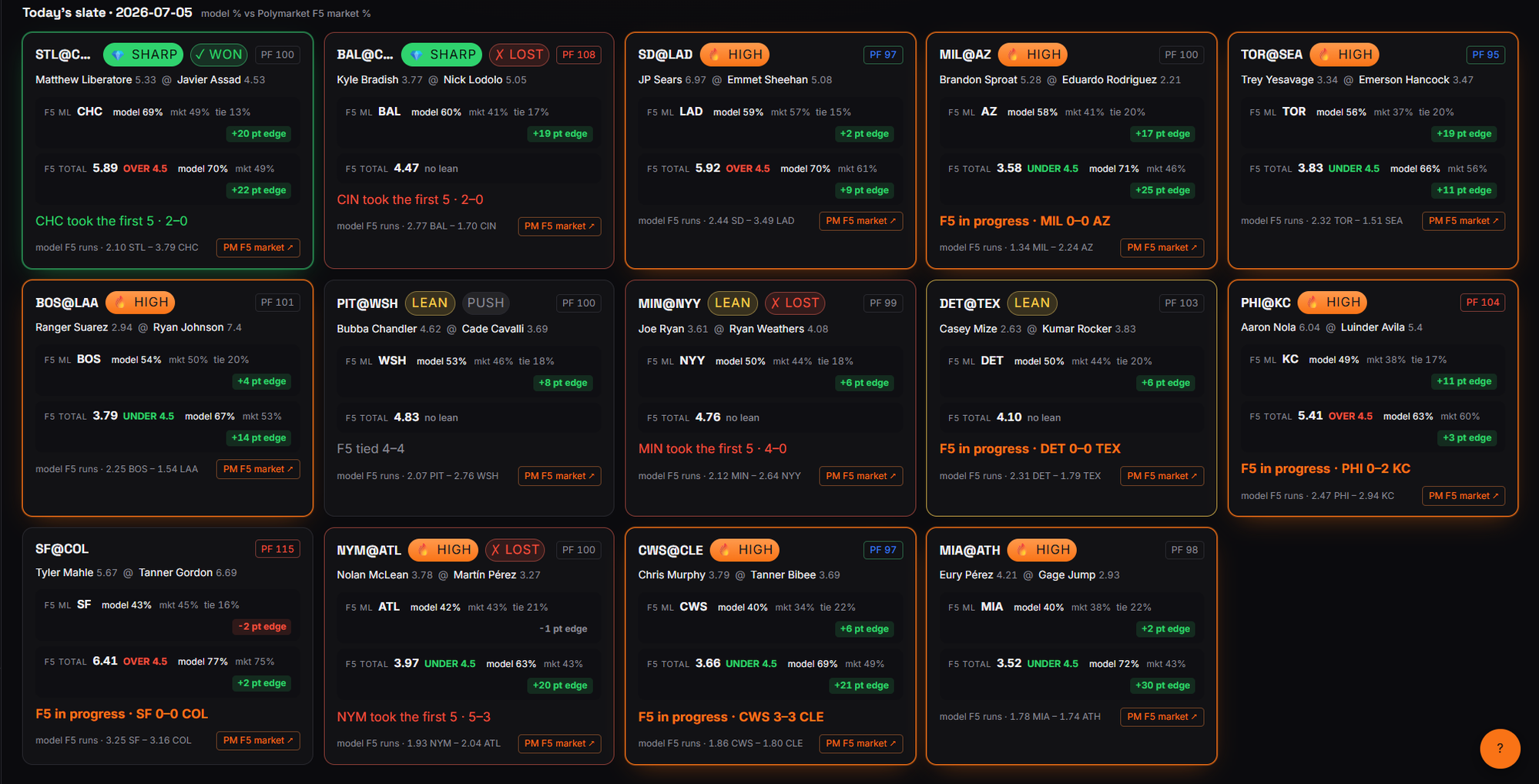Click 'F5 in progress · SF 0–0 COL' status
The image size is (1539, 784).
[x=122, y=714]
